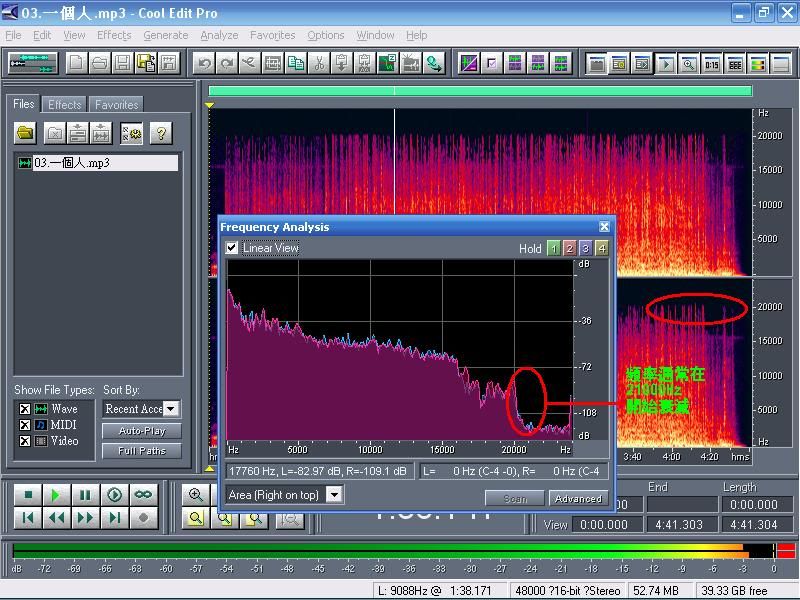Open the zoom magnifier icon in the right toolbar group
The width and height of the screenshot is (800, 600).
(689, 64)
